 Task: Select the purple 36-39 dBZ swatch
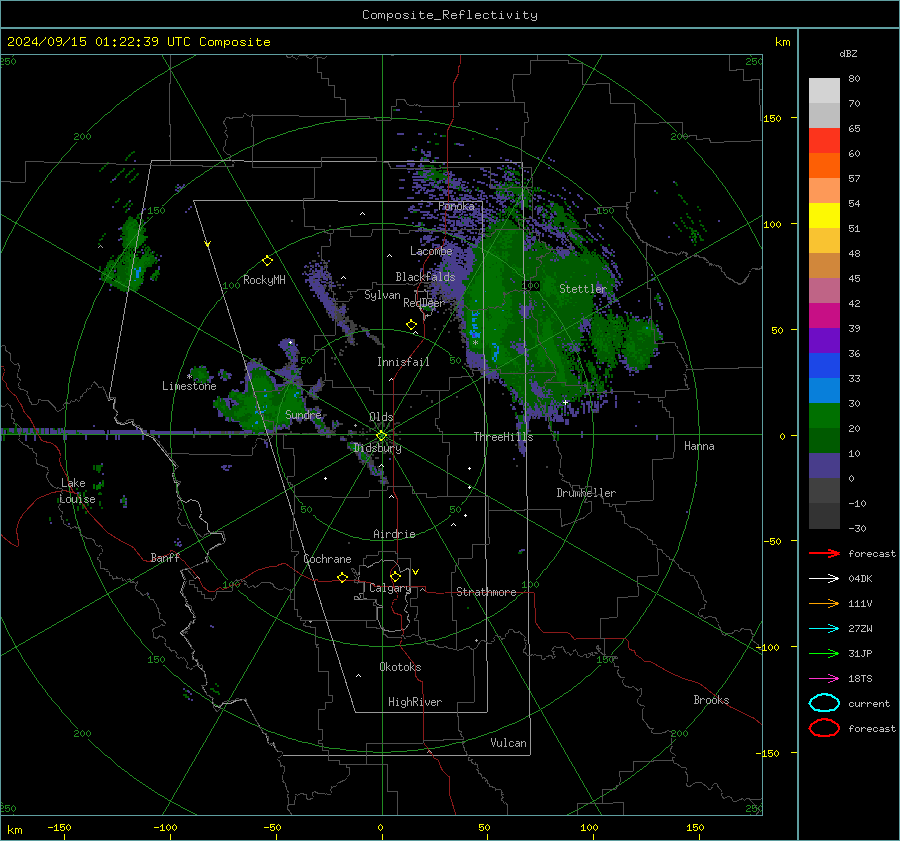(x=824, y=341)
